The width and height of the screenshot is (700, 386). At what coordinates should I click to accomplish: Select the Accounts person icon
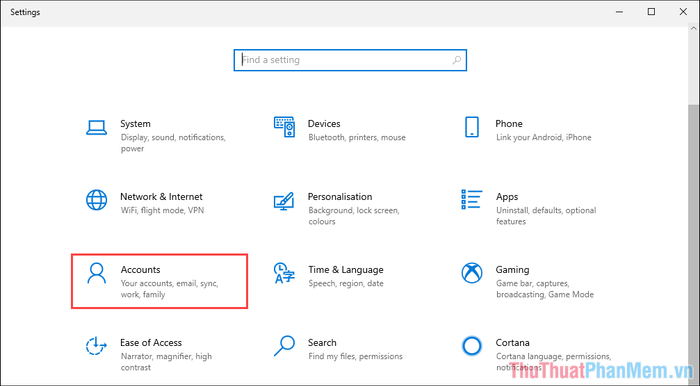point(96,273)
